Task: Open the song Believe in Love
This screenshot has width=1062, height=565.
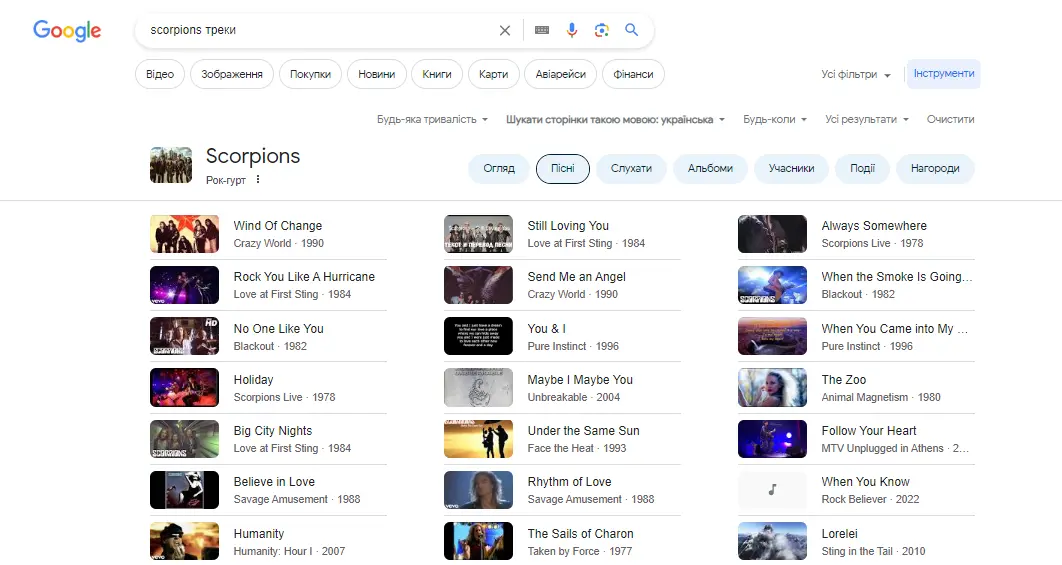Action: (268, 490)
